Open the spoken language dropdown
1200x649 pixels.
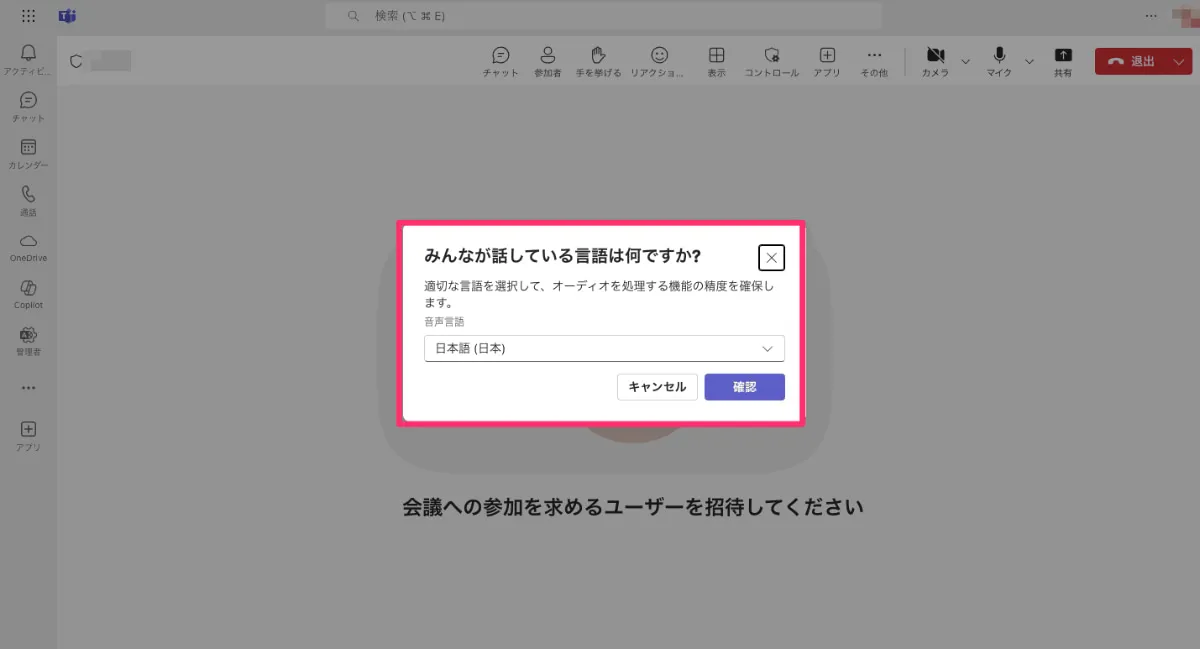pos(604,348)
